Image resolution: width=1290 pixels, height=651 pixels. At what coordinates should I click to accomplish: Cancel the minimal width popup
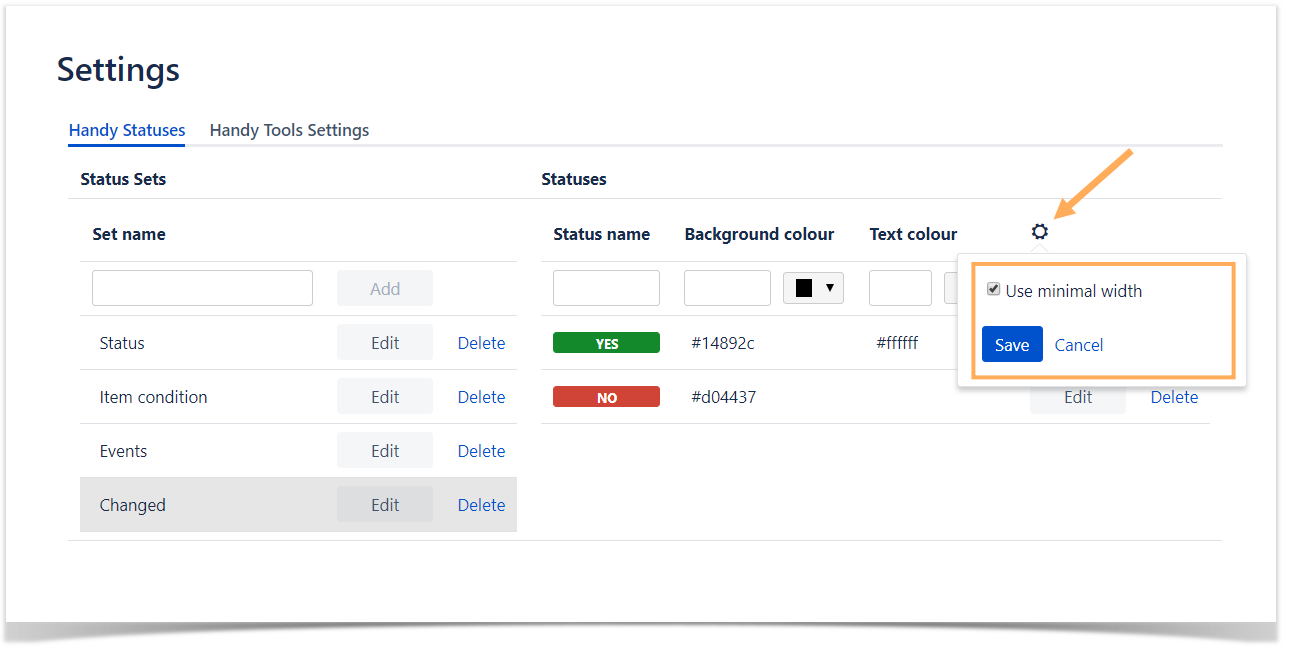click(1078, 345)
